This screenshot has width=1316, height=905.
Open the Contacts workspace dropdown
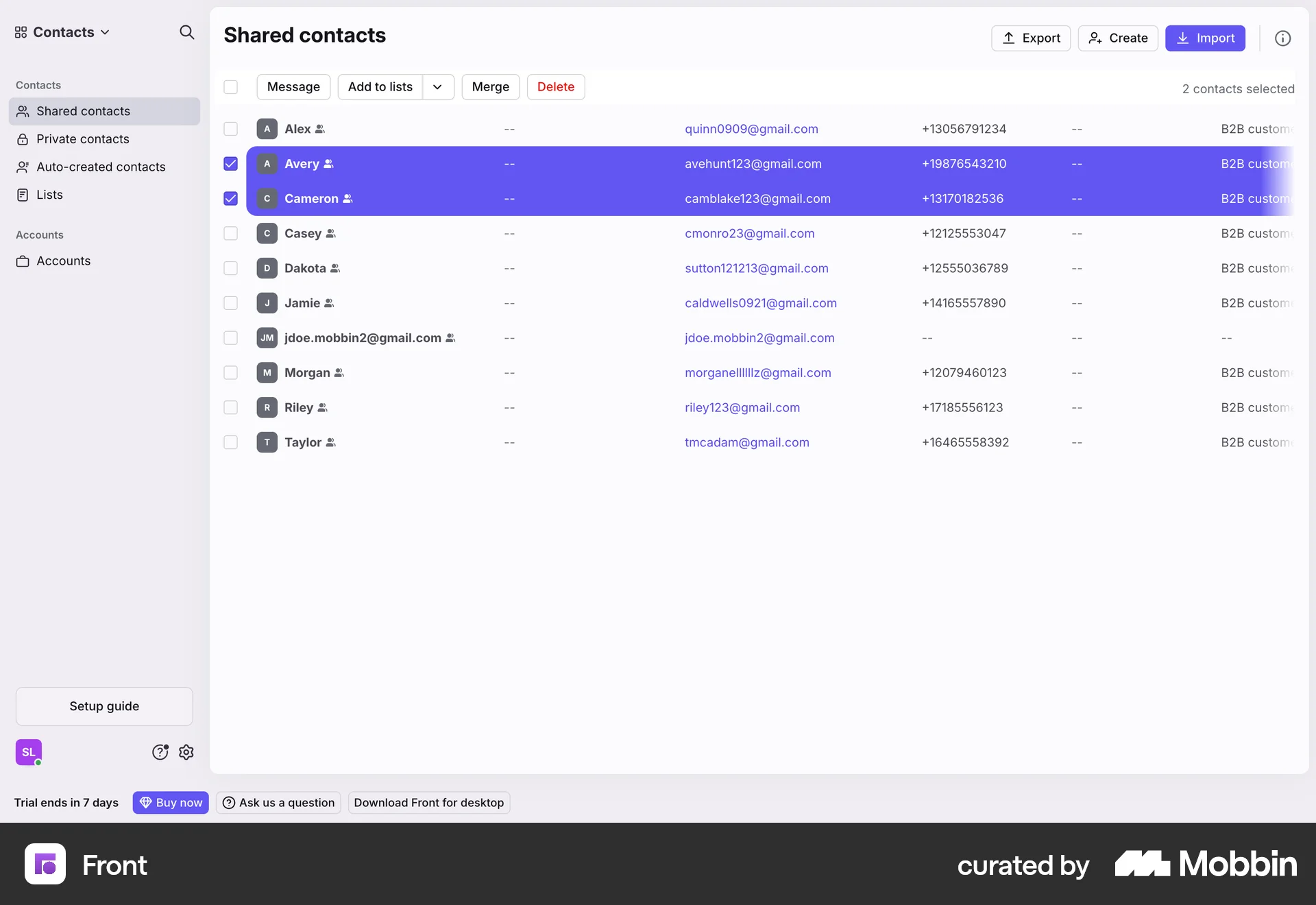coord(62,32)
